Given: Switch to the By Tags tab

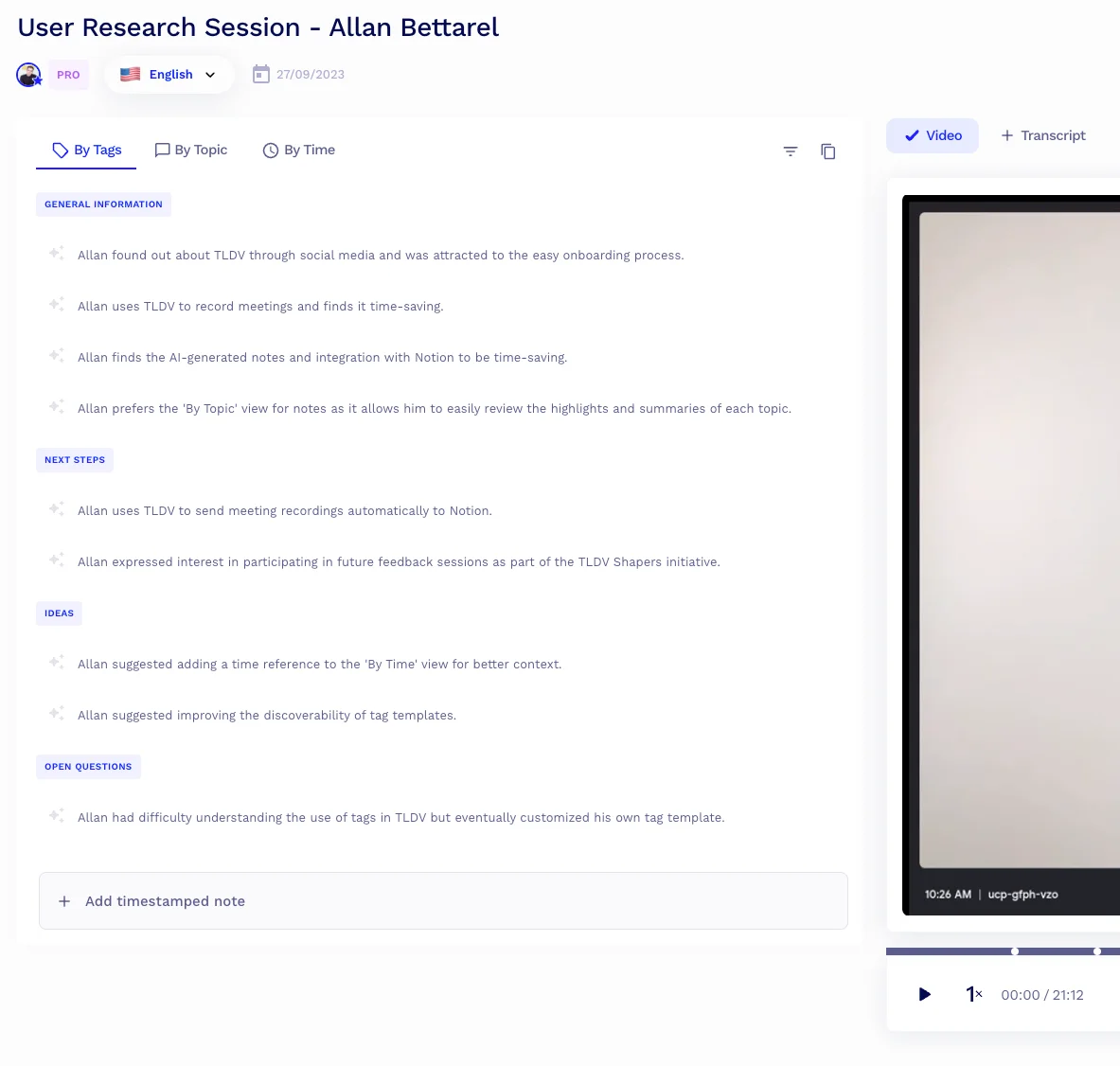Looking at the screenshot, I should [x=86, y=150].
